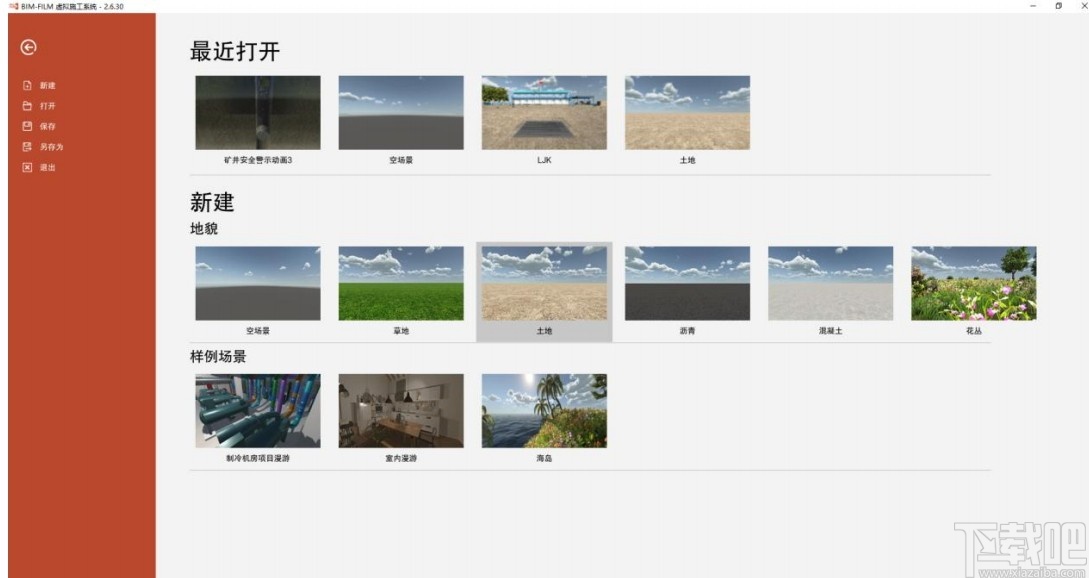Open the recent LJK project thumbnail

tap(543, 112)
